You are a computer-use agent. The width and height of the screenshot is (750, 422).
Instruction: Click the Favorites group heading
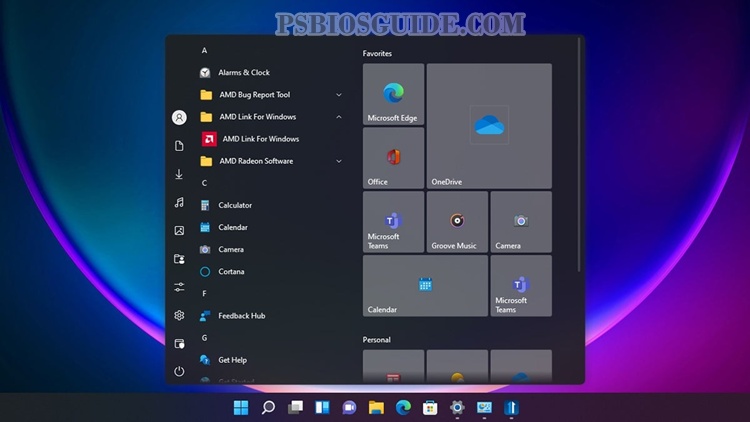[377, 54]
